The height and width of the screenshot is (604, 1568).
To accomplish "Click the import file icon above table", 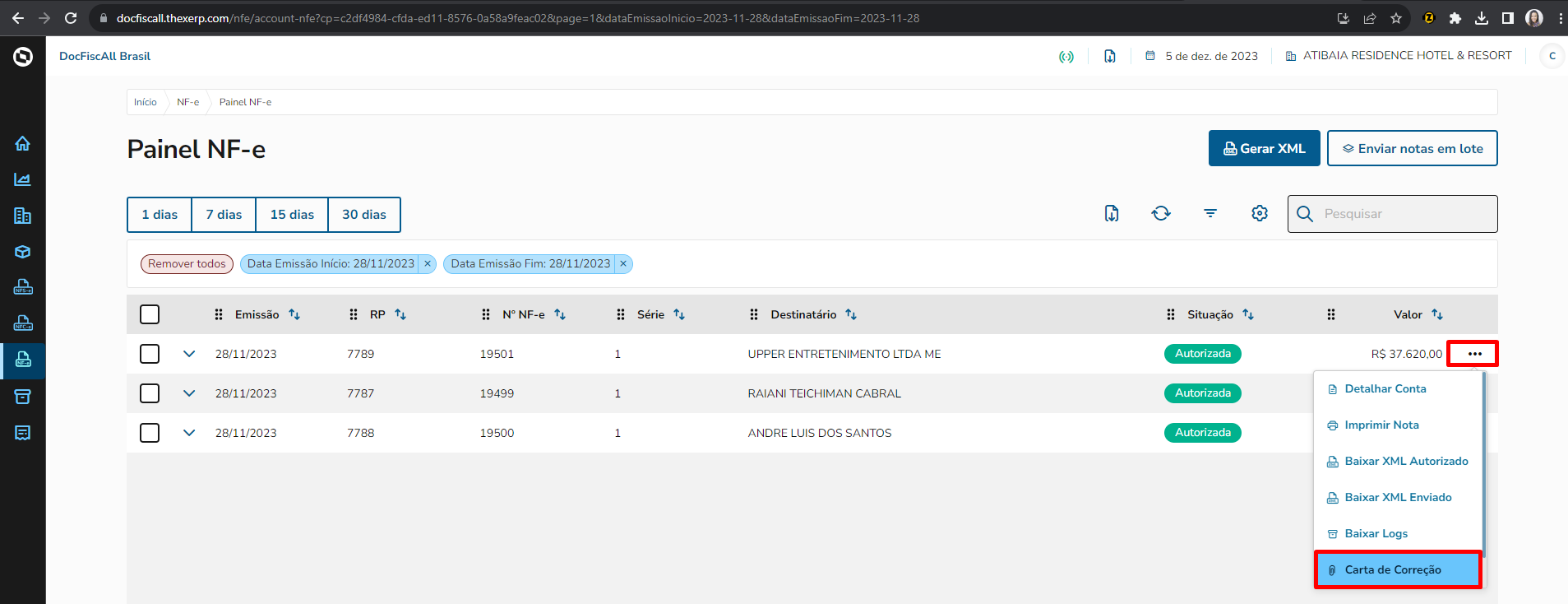I will click(1112, 213).
